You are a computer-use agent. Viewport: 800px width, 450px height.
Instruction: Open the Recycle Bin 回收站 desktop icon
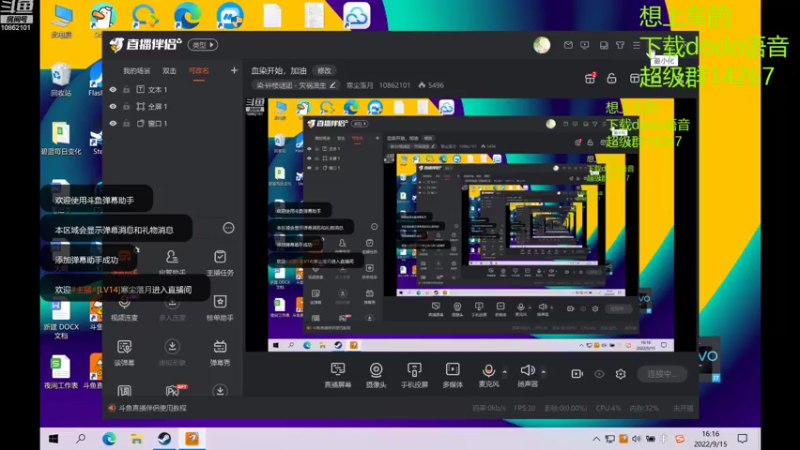click(x=61, y=80)
